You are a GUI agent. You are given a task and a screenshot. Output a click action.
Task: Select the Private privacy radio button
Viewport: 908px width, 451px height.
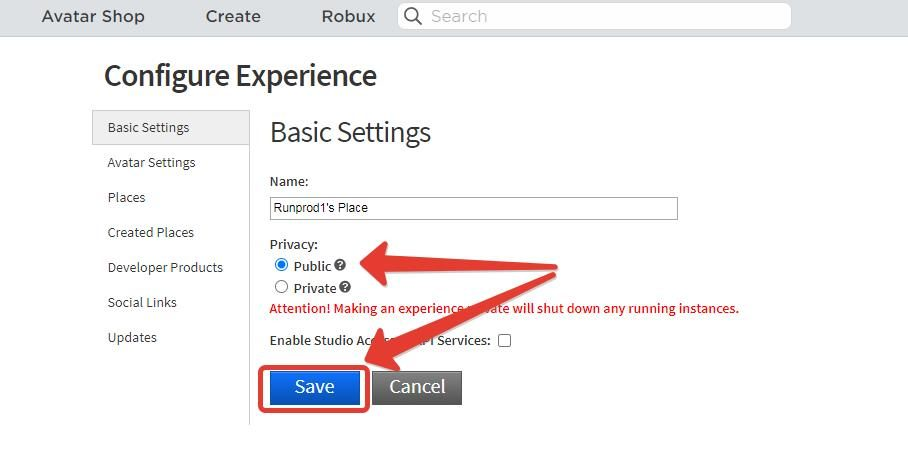click(x=281, y=287)
